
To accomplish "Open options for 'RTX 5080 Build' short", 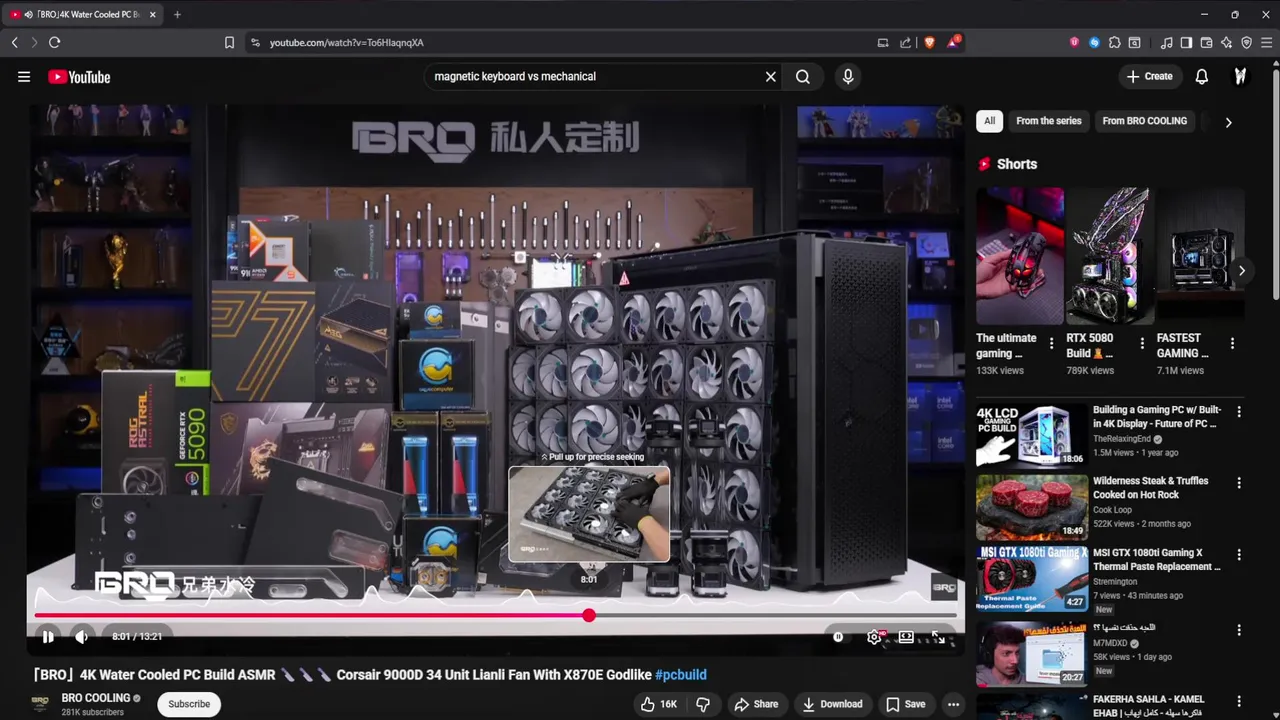I will coord(1141,343).
